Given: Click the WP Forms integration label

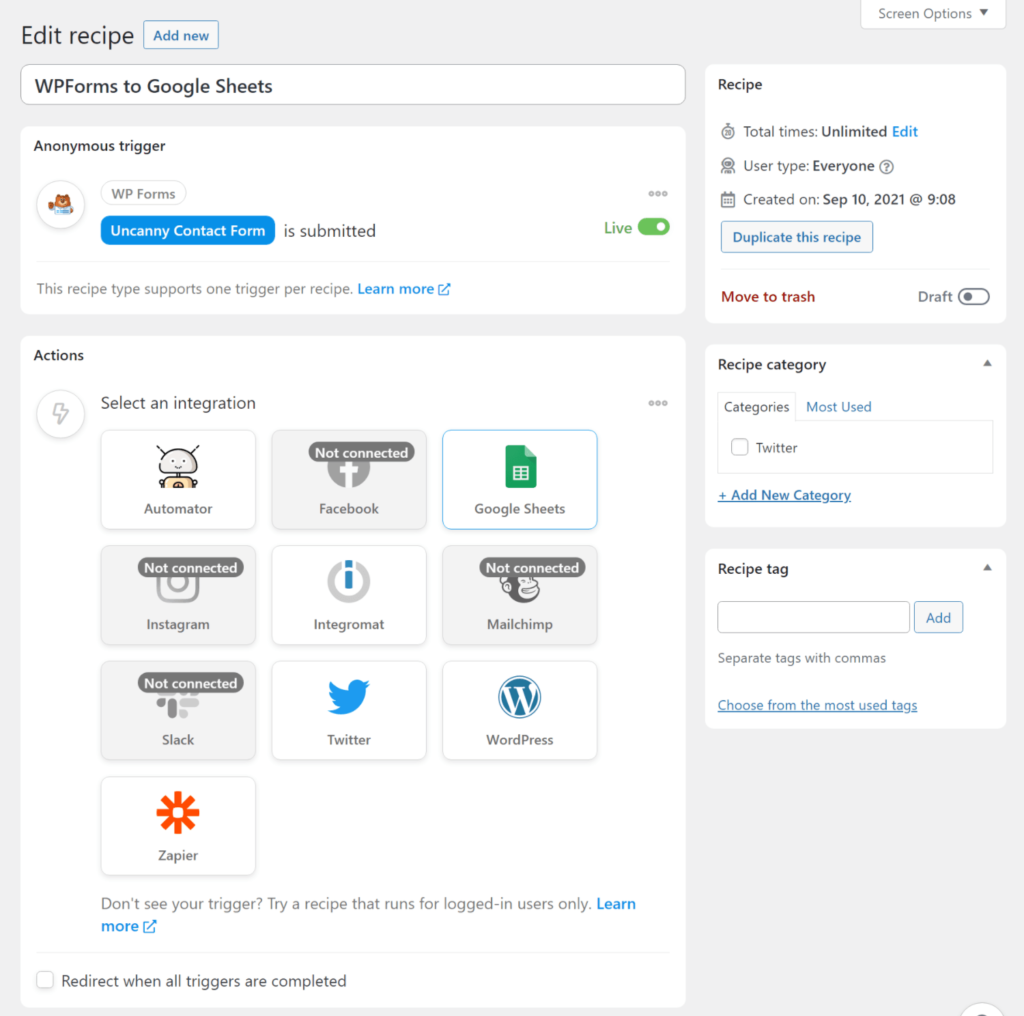Looking at the screenshot, I should point(143,194).
